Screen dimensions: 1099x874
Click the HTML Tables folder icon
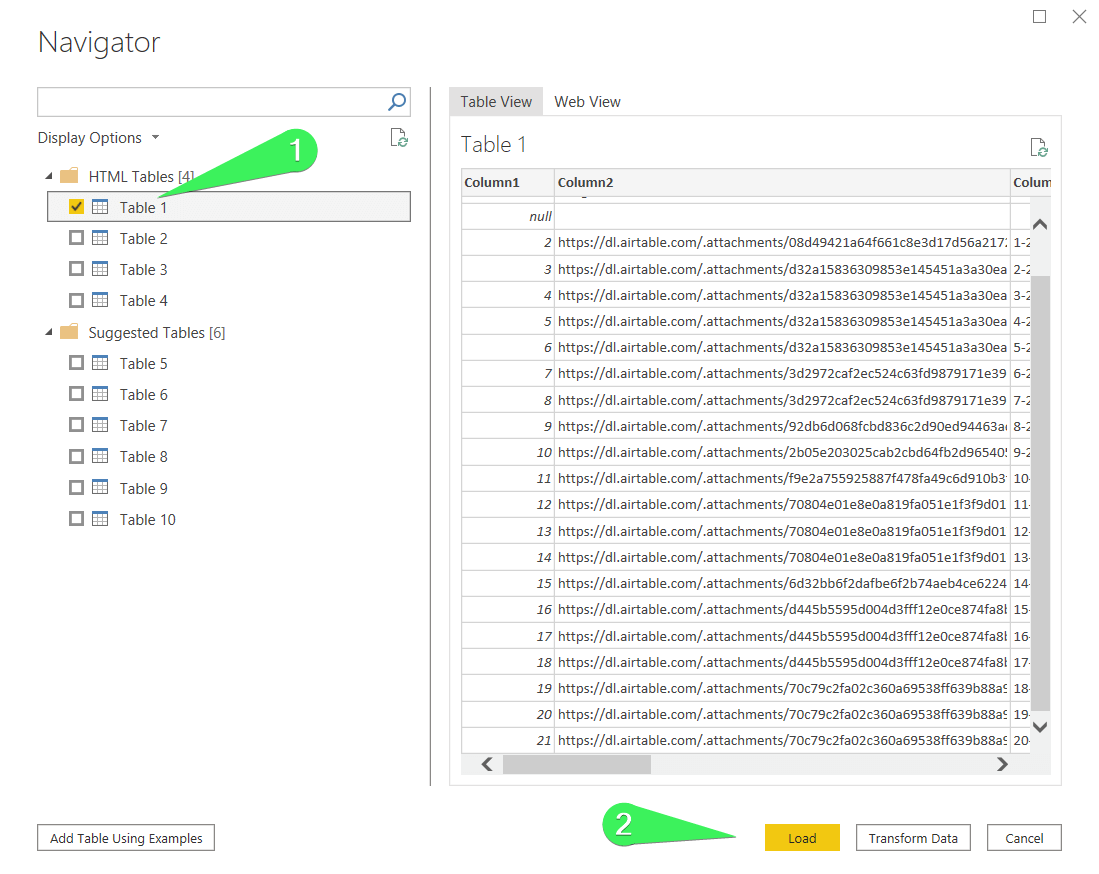pos(69,175)
